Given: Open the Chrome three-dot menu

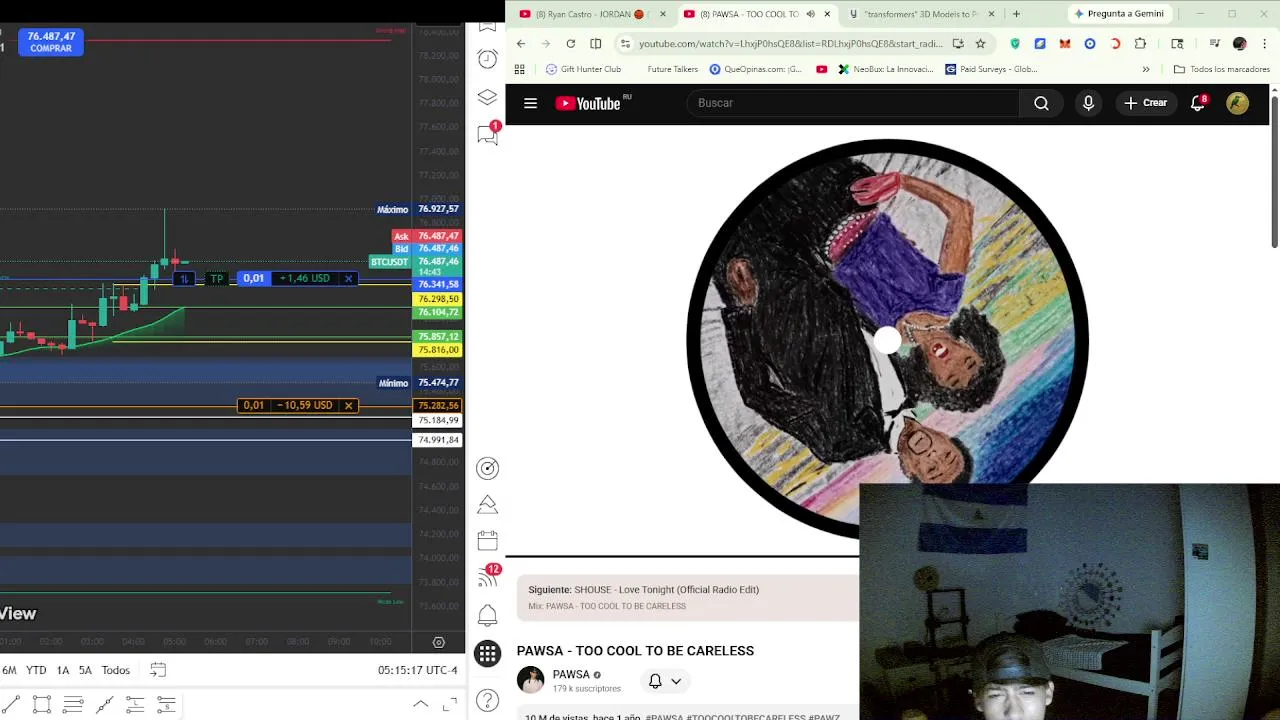Looking at the screenshot, I should [1265, 43].
